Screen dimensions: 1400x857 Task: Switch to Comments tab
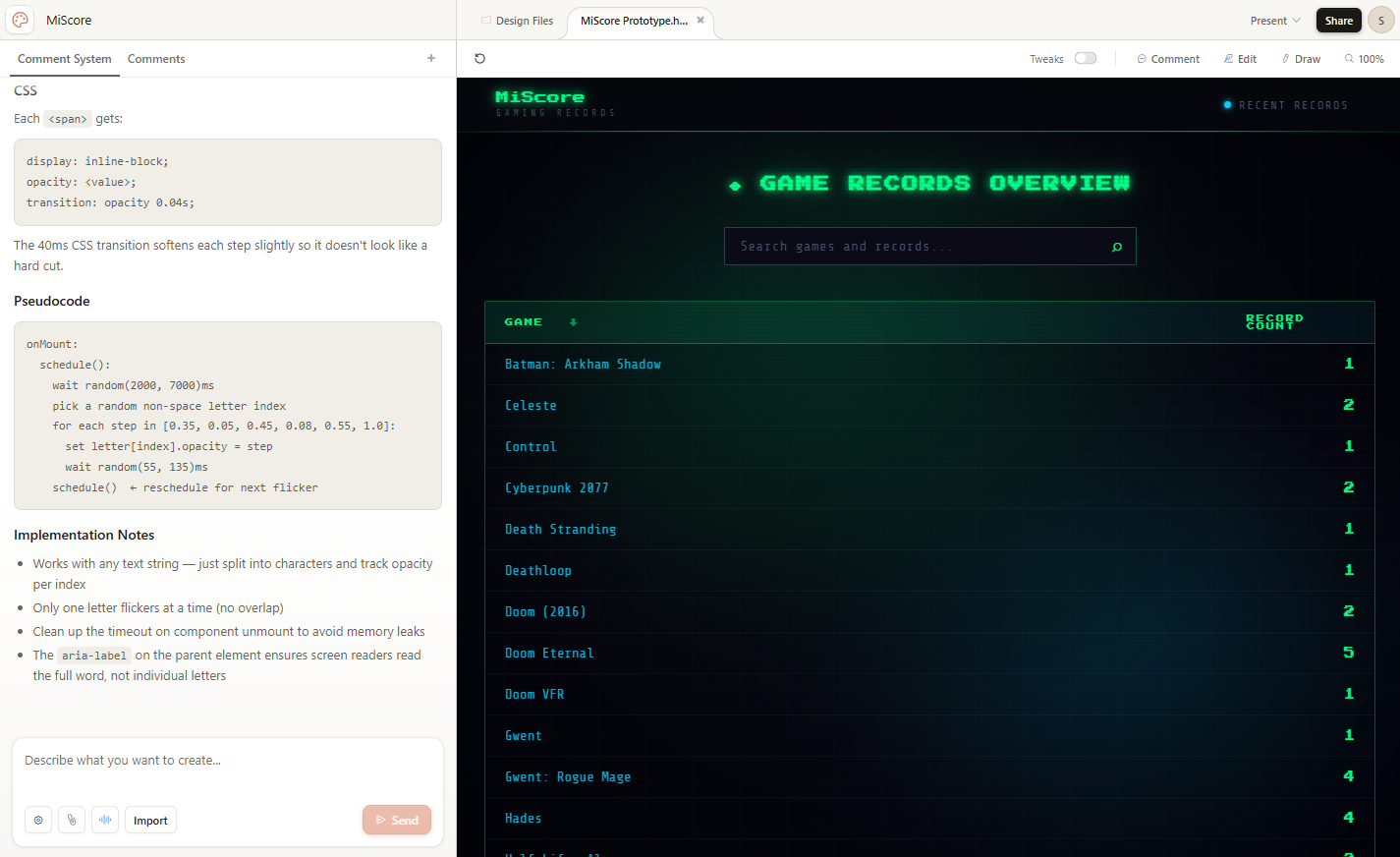(156, 59)
